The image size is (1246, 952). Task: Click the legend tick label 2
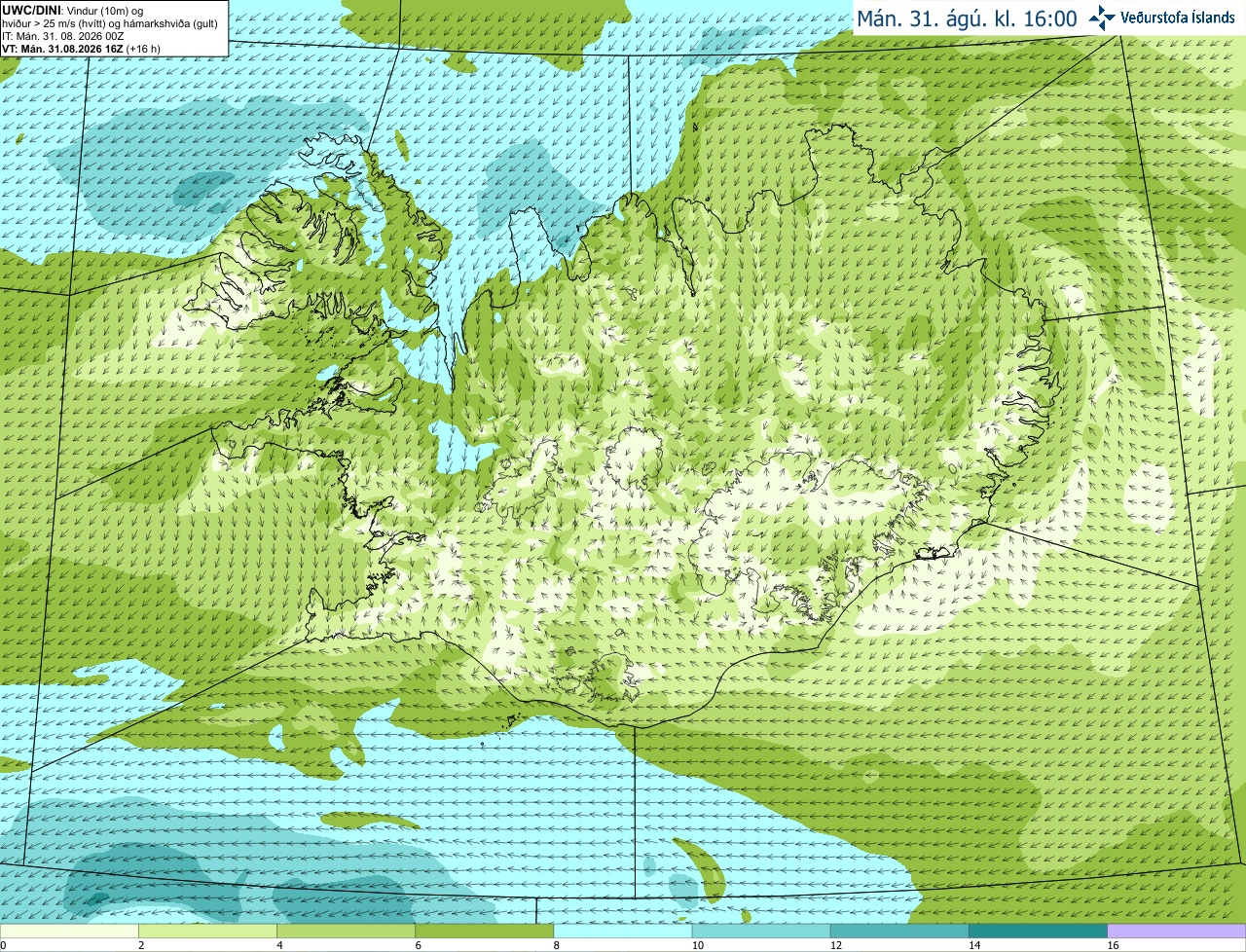click(x=141, y=945)
